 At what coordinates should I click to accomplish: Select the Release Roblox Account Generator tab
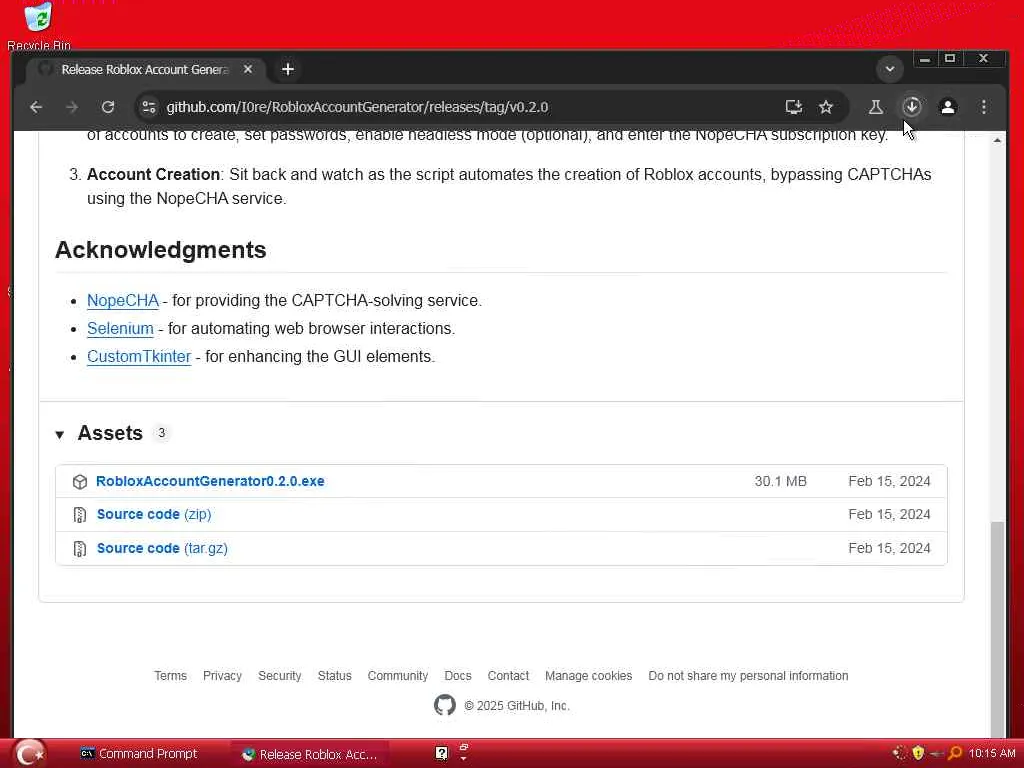pos(145,70)
